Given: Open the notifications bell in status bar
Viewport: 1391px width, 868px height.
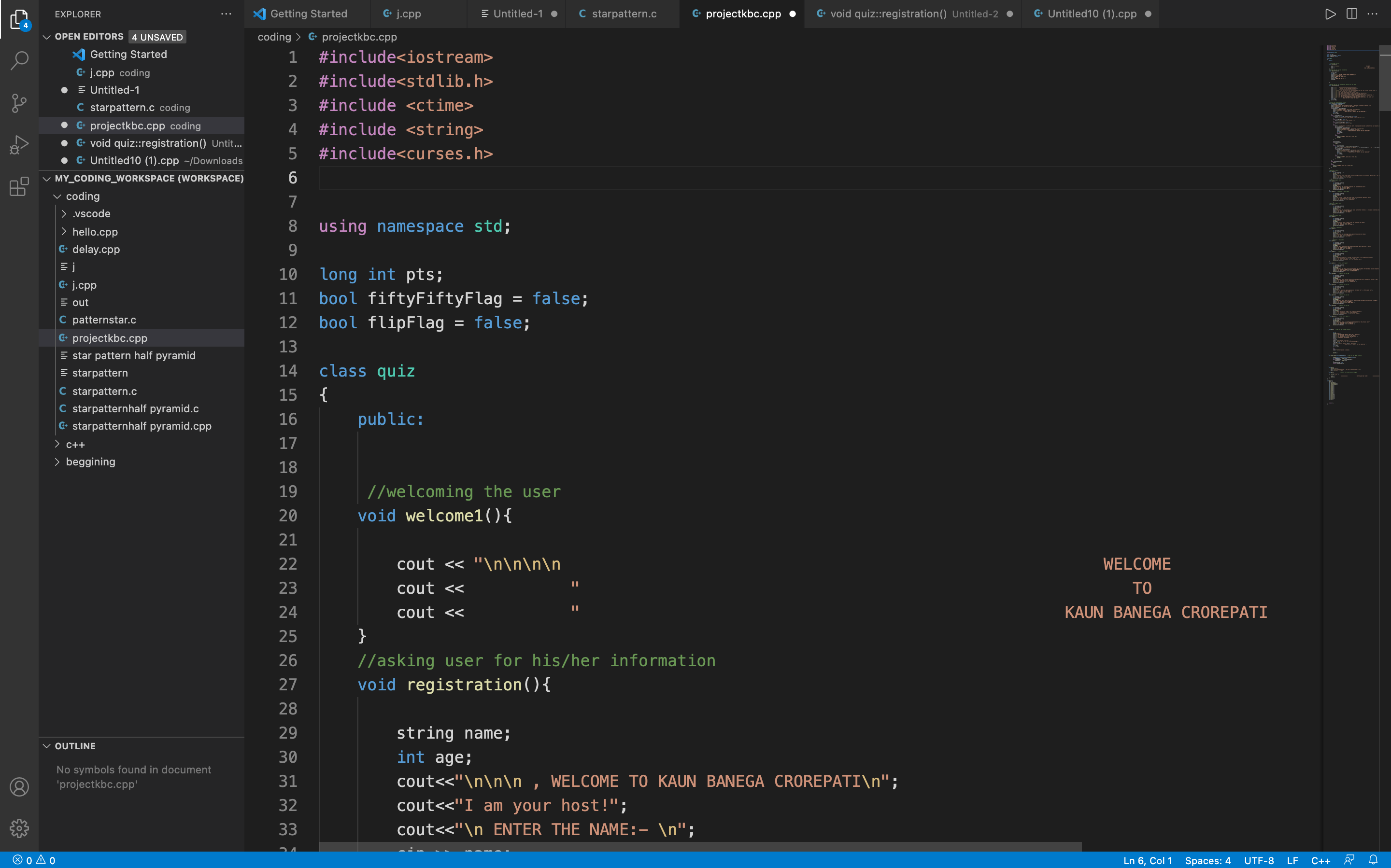Looking at the screenshot, I should [x=1373, y=860].
